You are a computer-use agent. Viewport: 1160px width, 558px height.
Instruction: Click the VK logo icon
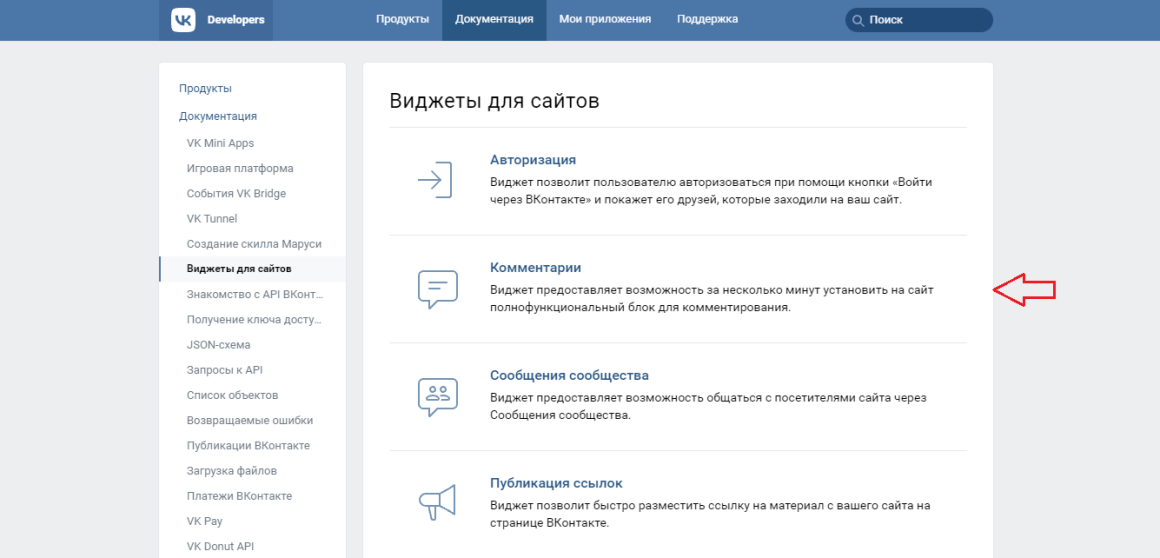[x=183, y=20]
